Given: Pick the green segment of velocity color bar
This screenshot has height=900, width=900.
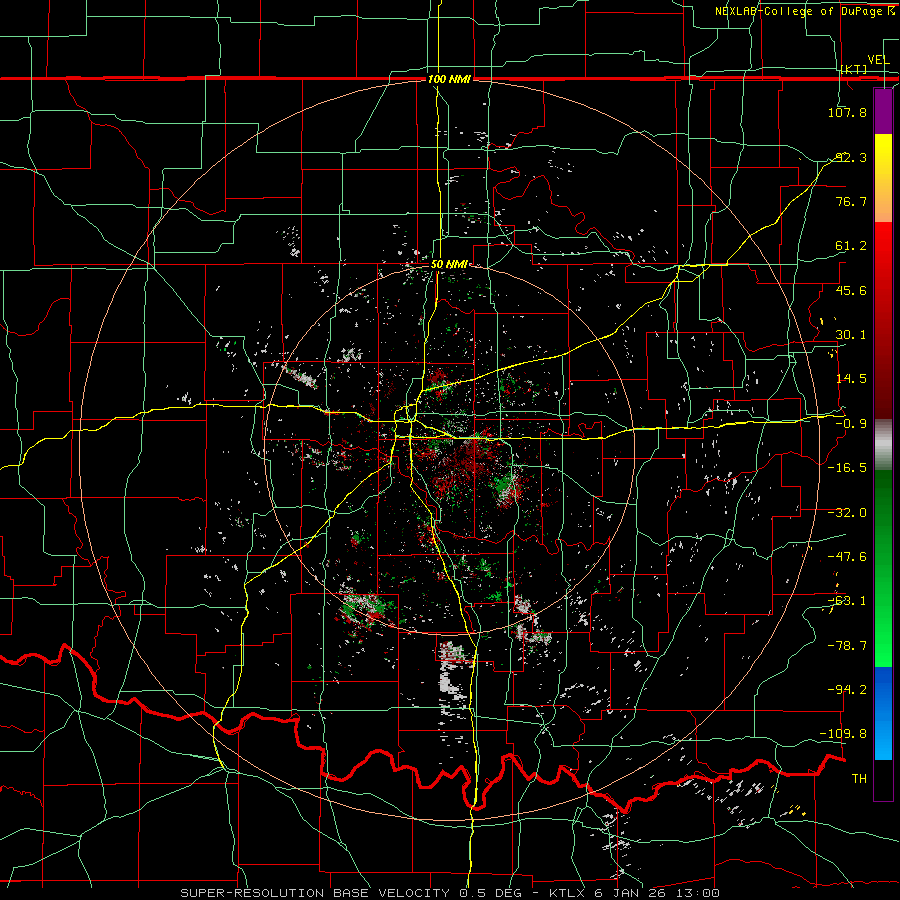Looking at the screenshot, I should (883, 568).
